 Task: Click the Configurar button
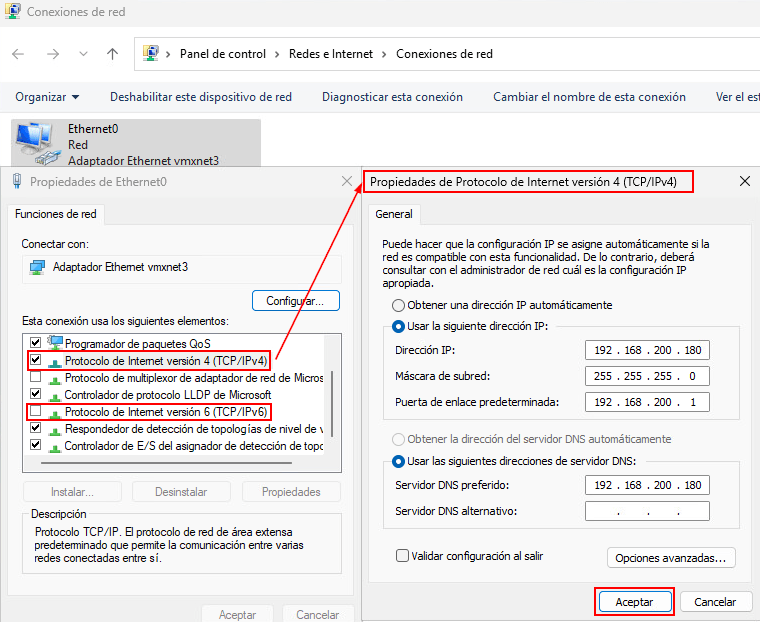coord(295,300)
